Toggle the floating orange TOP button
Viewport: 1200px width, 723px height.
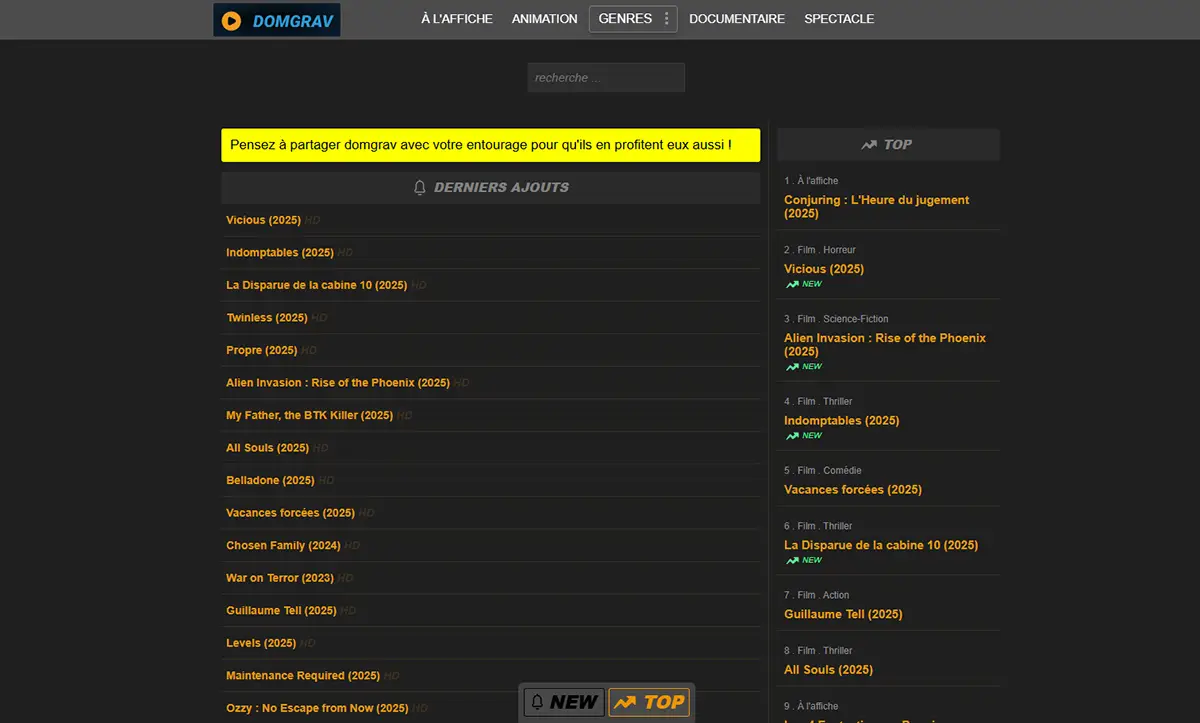[x=649, y=702]
